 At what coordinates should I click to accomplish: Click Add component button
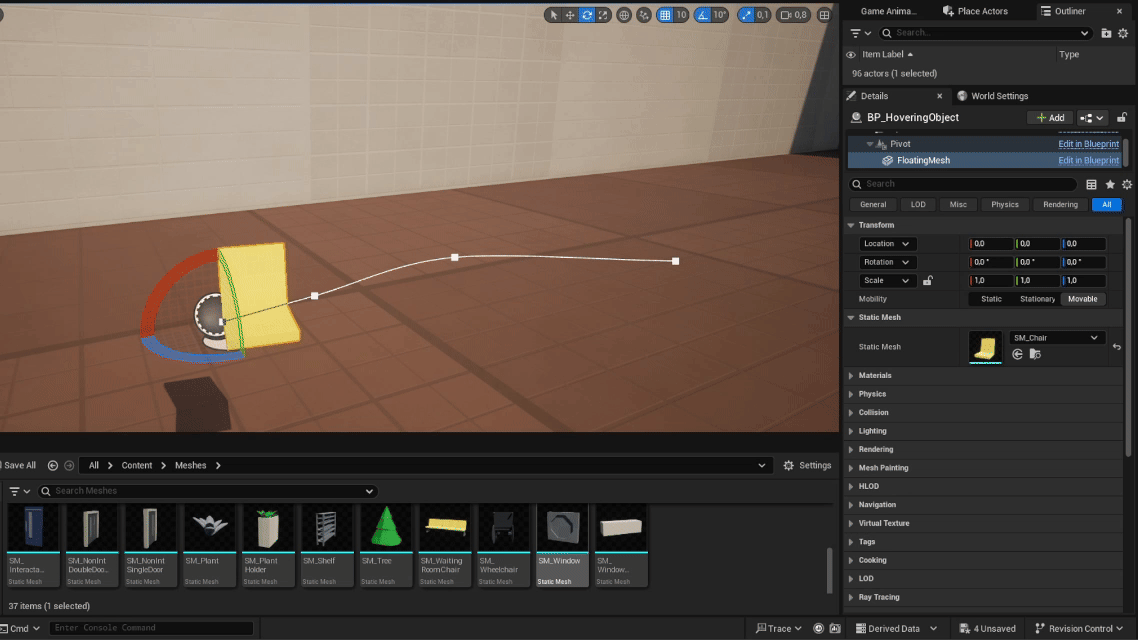pyautogui.click(x=1050, y=118)
